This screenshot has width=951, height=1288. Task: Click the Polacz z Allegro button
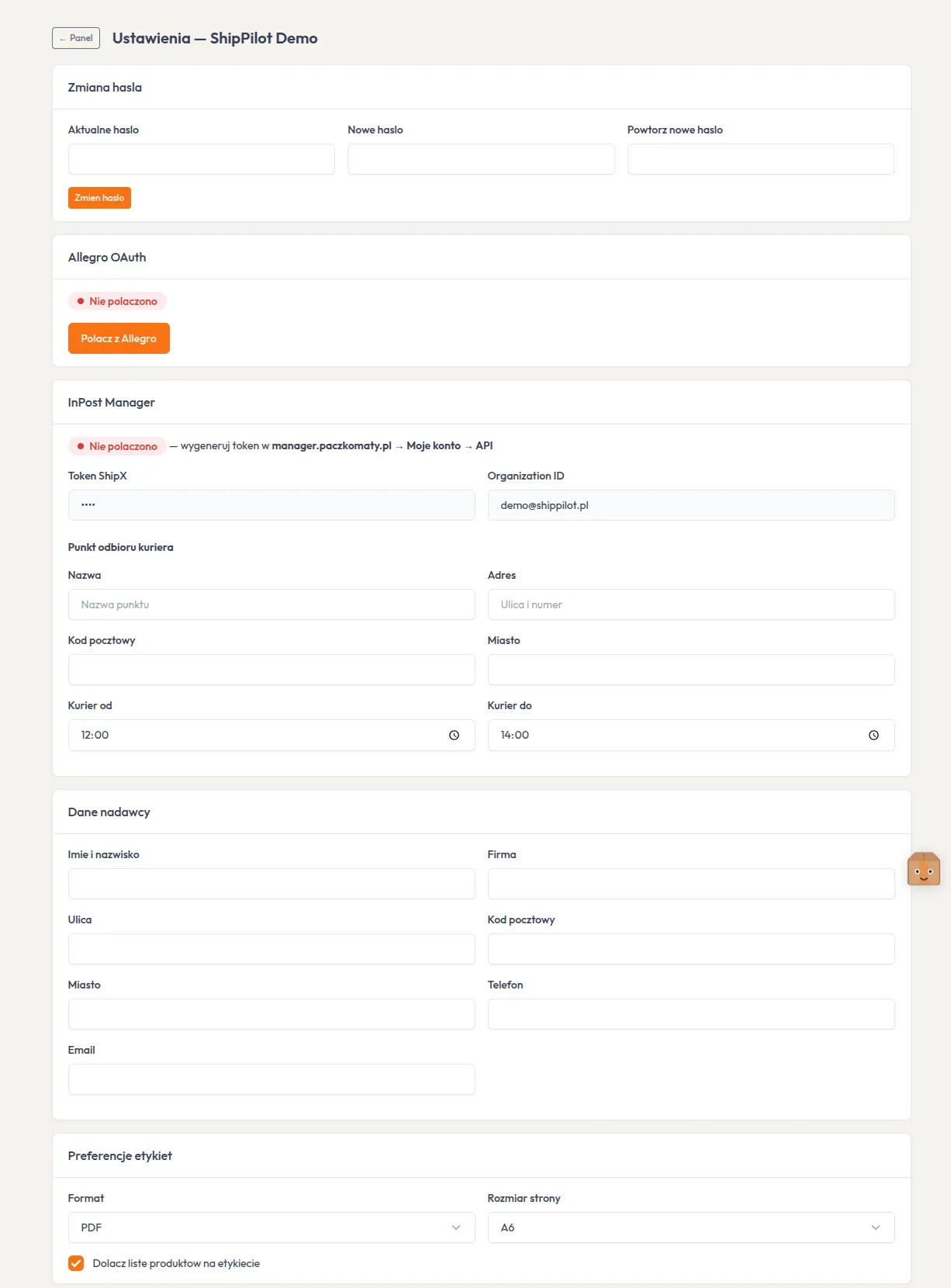pos(119,338)
